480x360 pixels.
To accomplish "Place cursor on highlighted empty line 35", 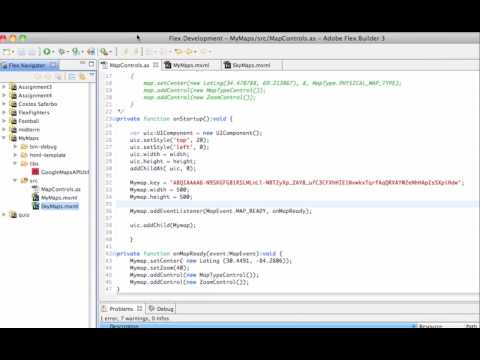I will pos(297,204).
